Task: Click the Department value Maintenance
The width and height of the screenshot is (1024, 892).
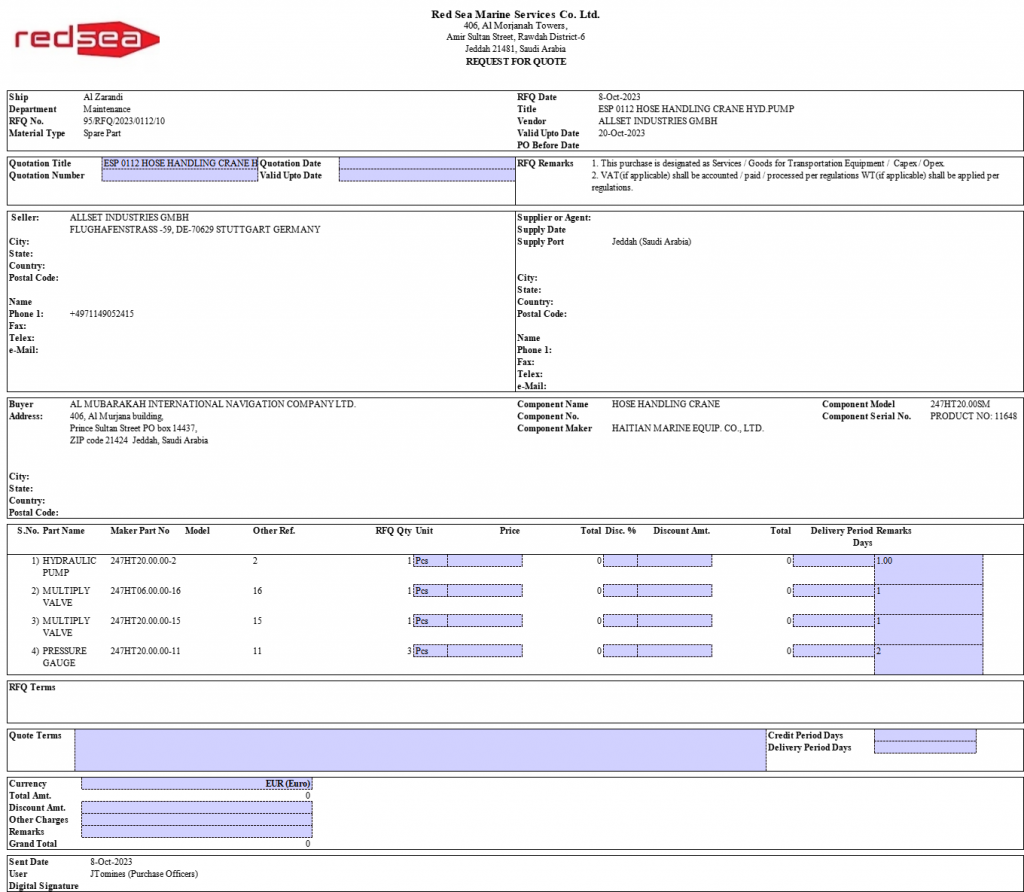Action: coord(106,109)
